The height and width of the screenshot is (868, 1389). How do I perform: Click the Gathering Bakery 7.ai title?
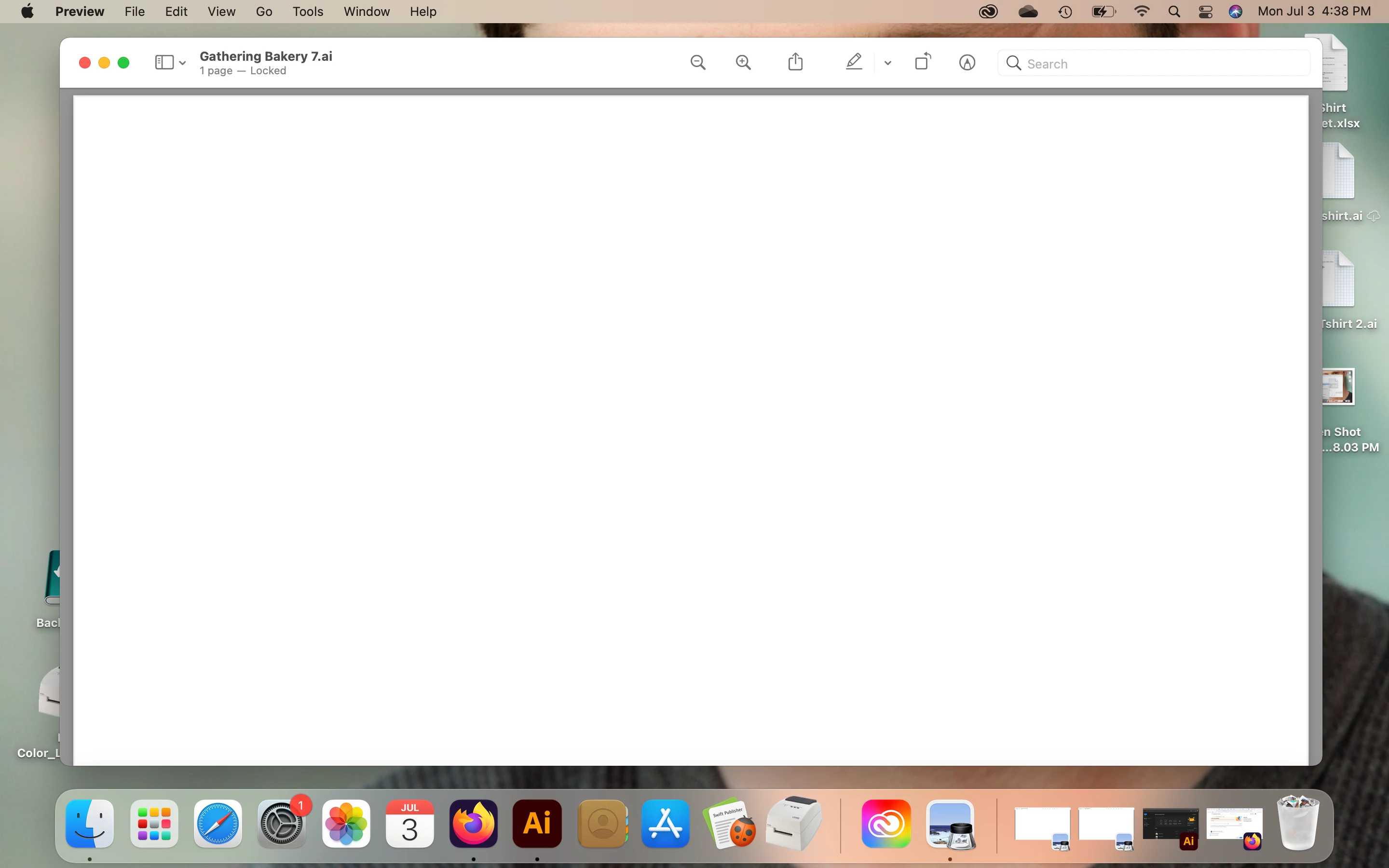pyautogui.click(x=266, y=56)
